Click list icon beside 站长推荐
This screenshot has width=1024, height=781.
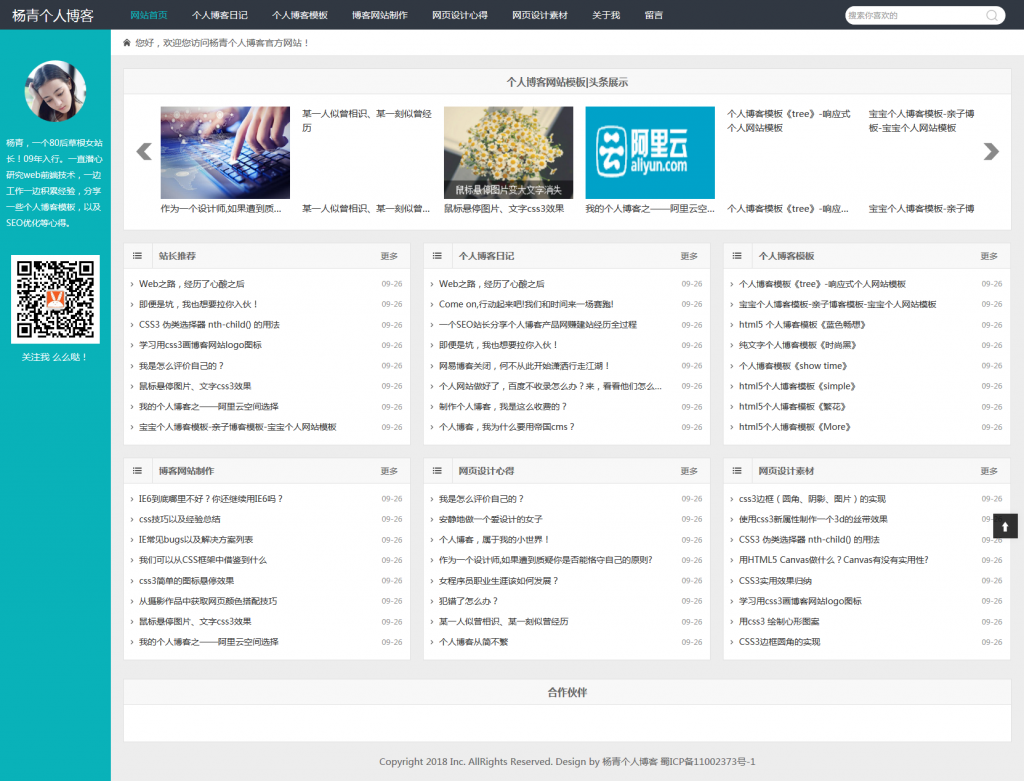137,256
